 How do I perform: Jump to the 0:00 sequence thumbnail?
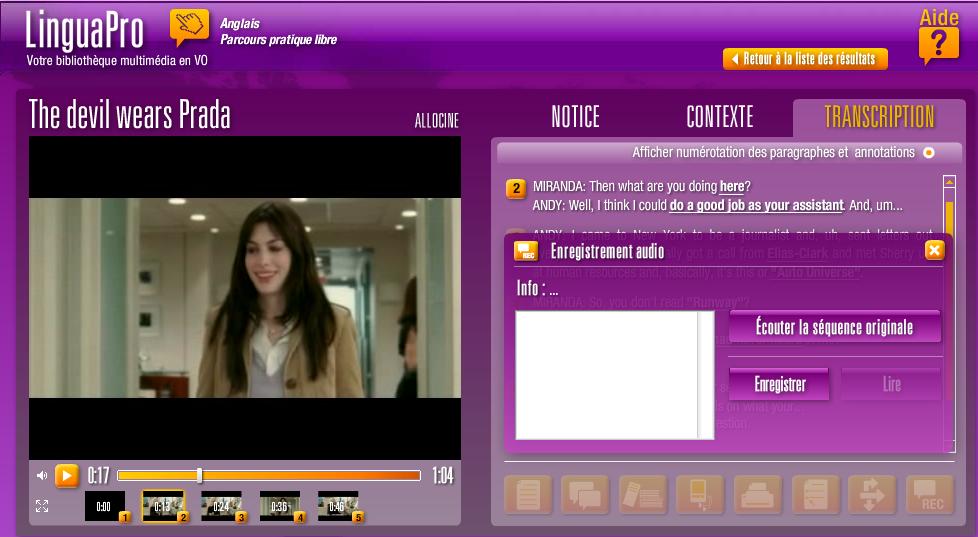(105, 506)
